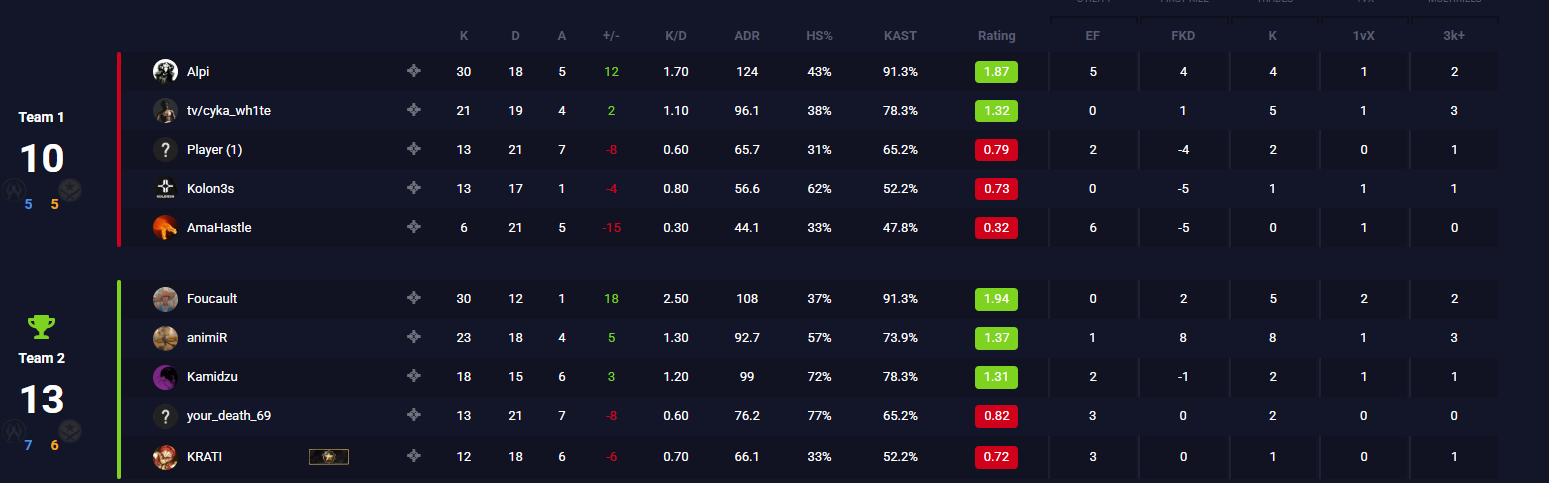Sort by the HS% column header
This screenshot has width=1549, height=483.
(819, 36)
